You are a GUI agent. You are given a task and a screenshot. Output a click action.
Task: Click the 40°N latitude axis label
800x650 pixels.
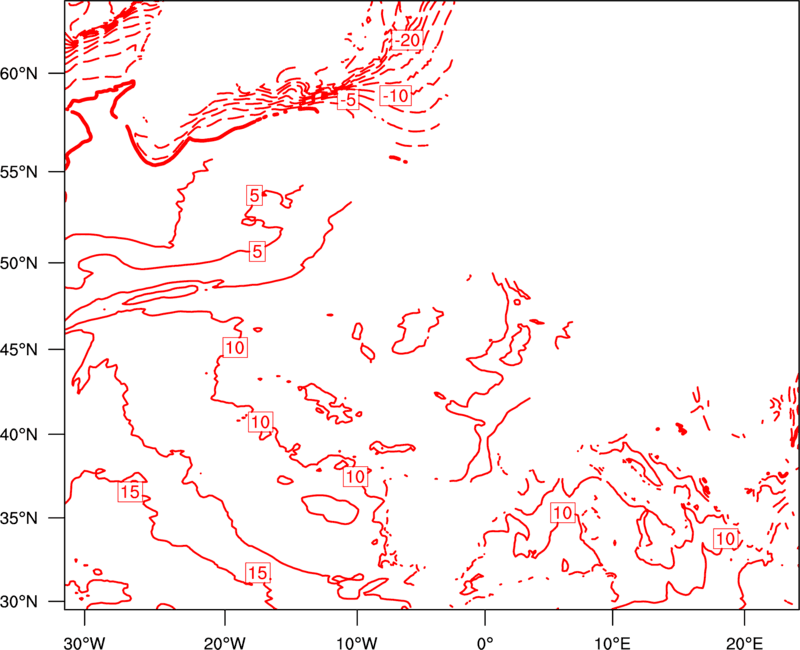click(x=19, y=435)
